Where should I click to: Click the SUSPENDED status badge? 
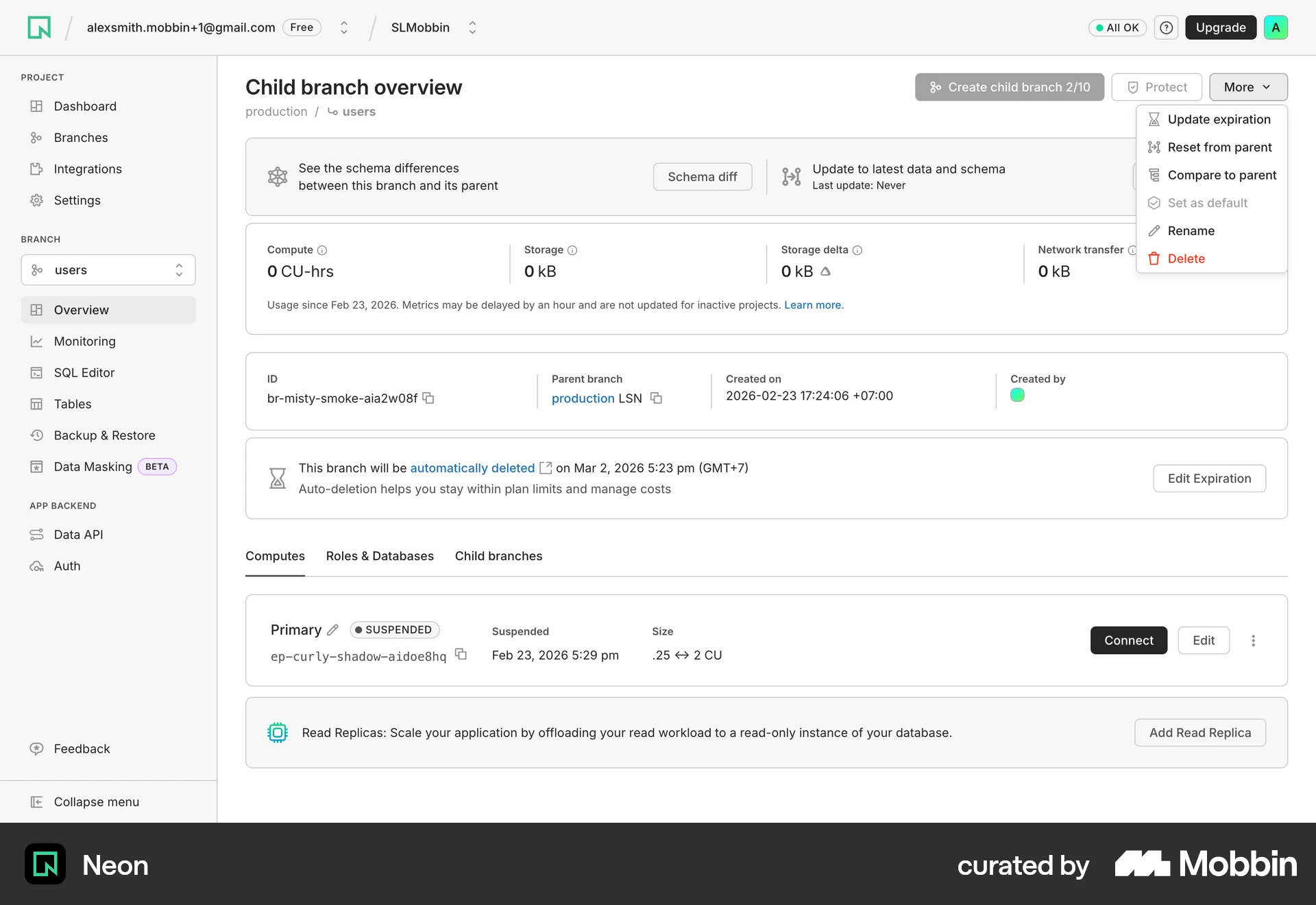pos(394,629)
